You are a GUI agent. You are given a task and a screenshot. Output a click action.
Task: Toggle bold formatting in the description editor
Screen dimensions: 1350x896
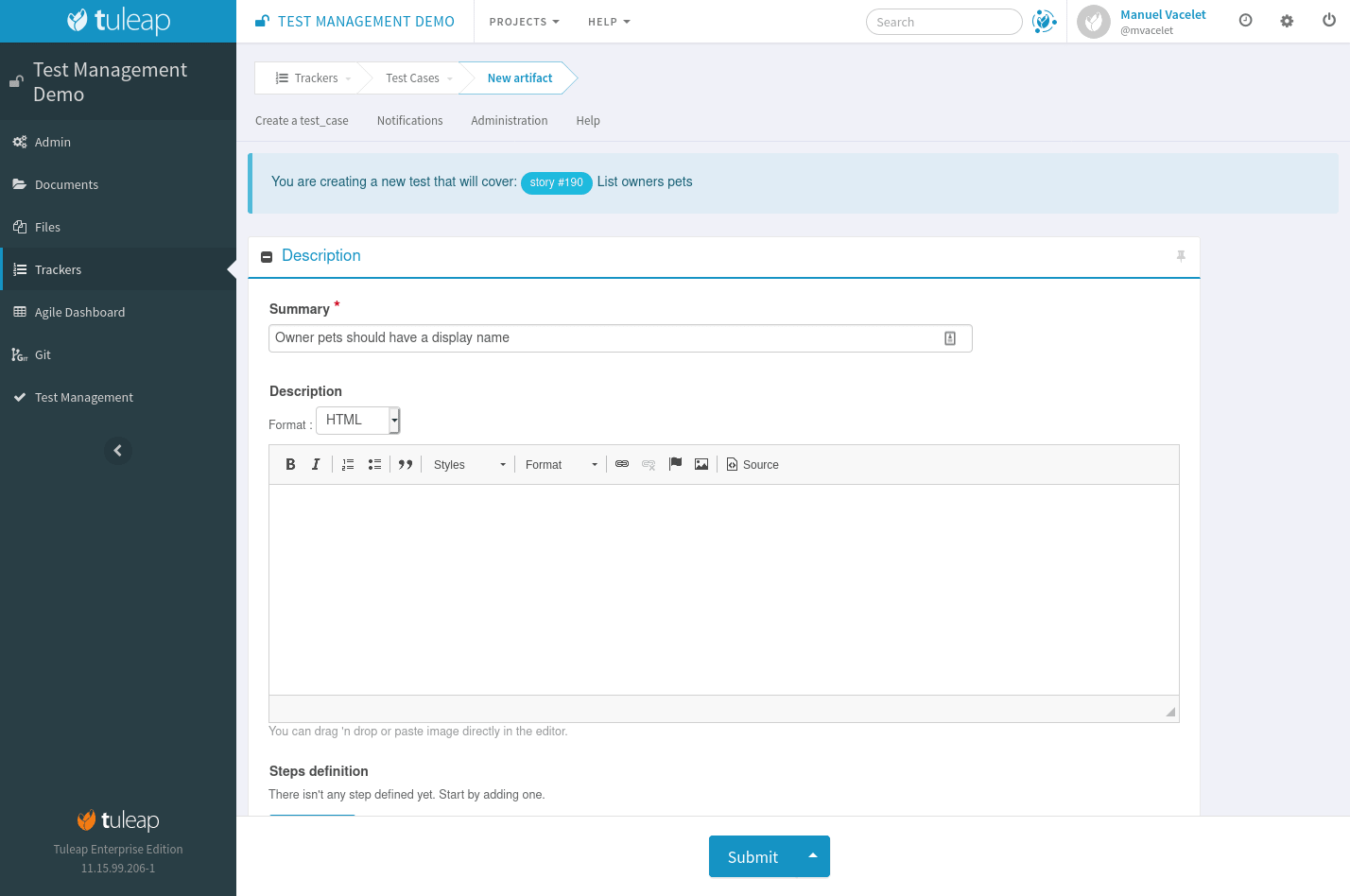290,464
